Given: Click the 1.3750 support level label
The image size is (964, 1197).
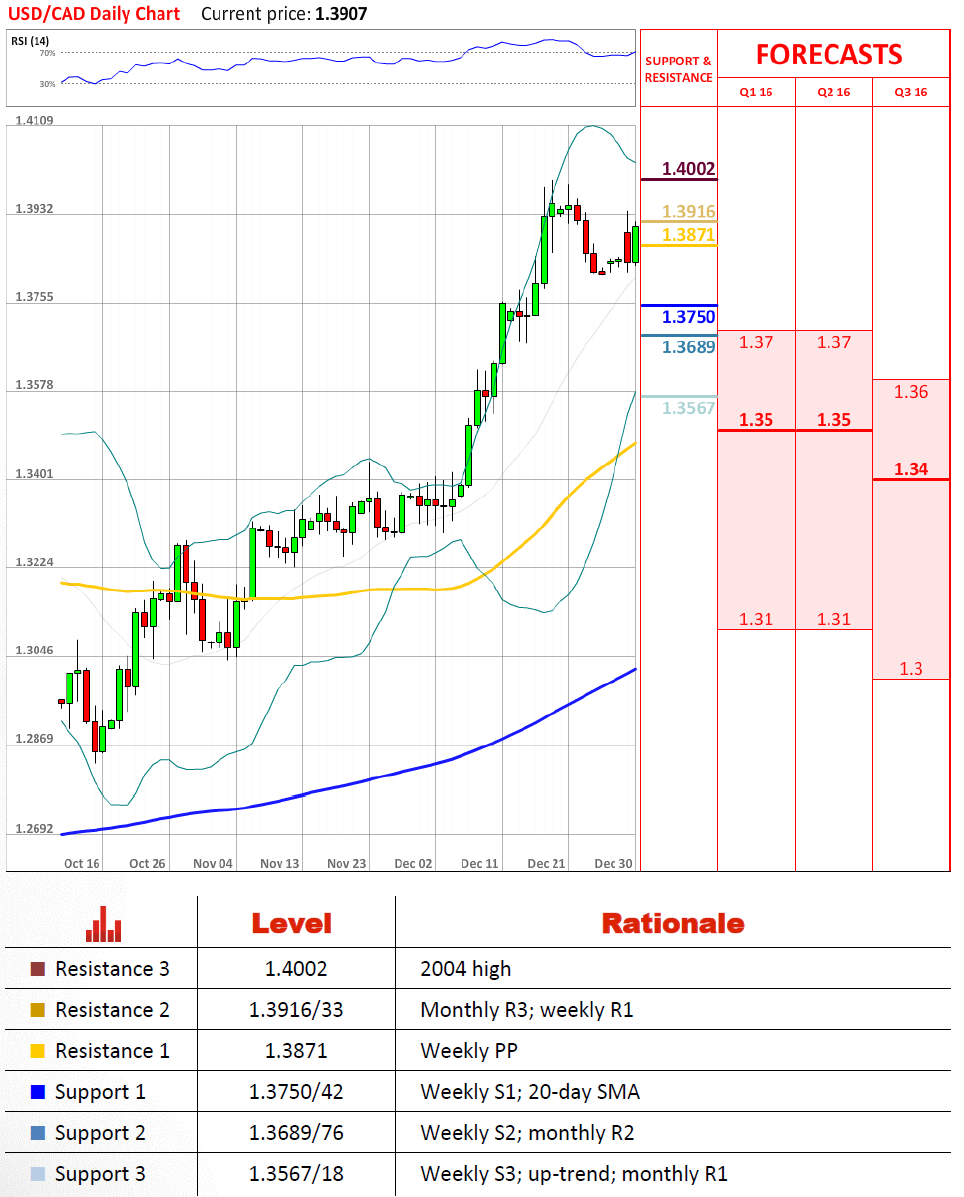Looking at the screenshot, I should tap(688, 317).
